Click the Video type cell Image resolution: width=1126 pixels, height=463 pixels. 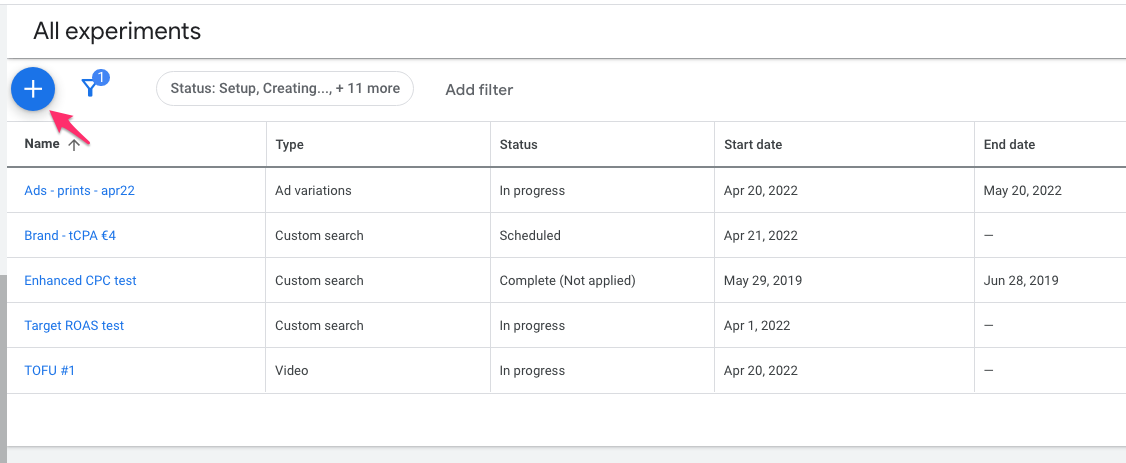click(x=292, y=370)
